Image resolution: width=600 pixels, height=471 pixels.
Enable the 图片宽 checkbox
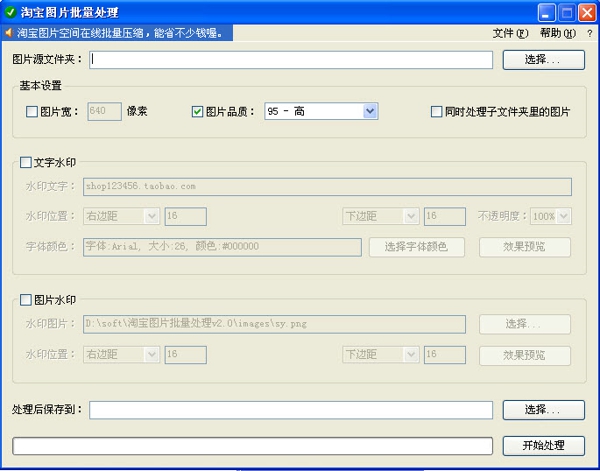32,112
